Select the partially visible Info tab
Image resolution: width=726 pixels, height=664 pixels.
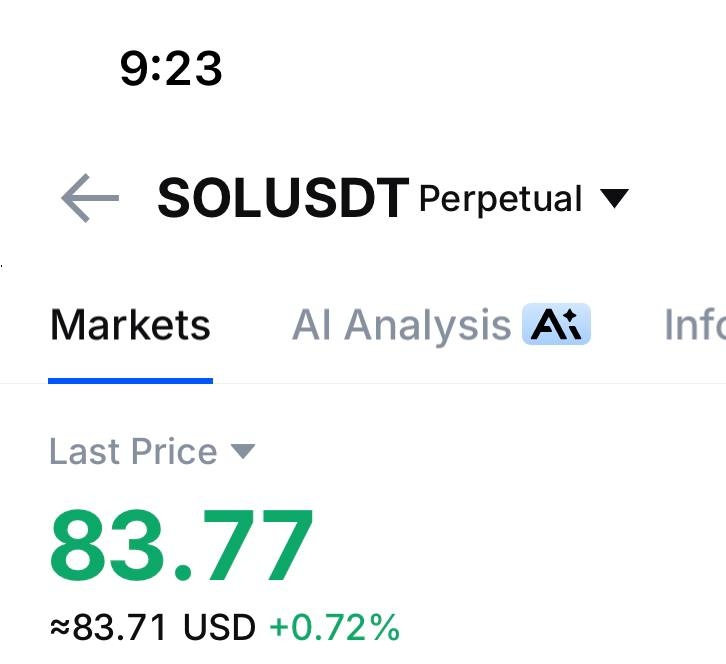coord(695,326)
